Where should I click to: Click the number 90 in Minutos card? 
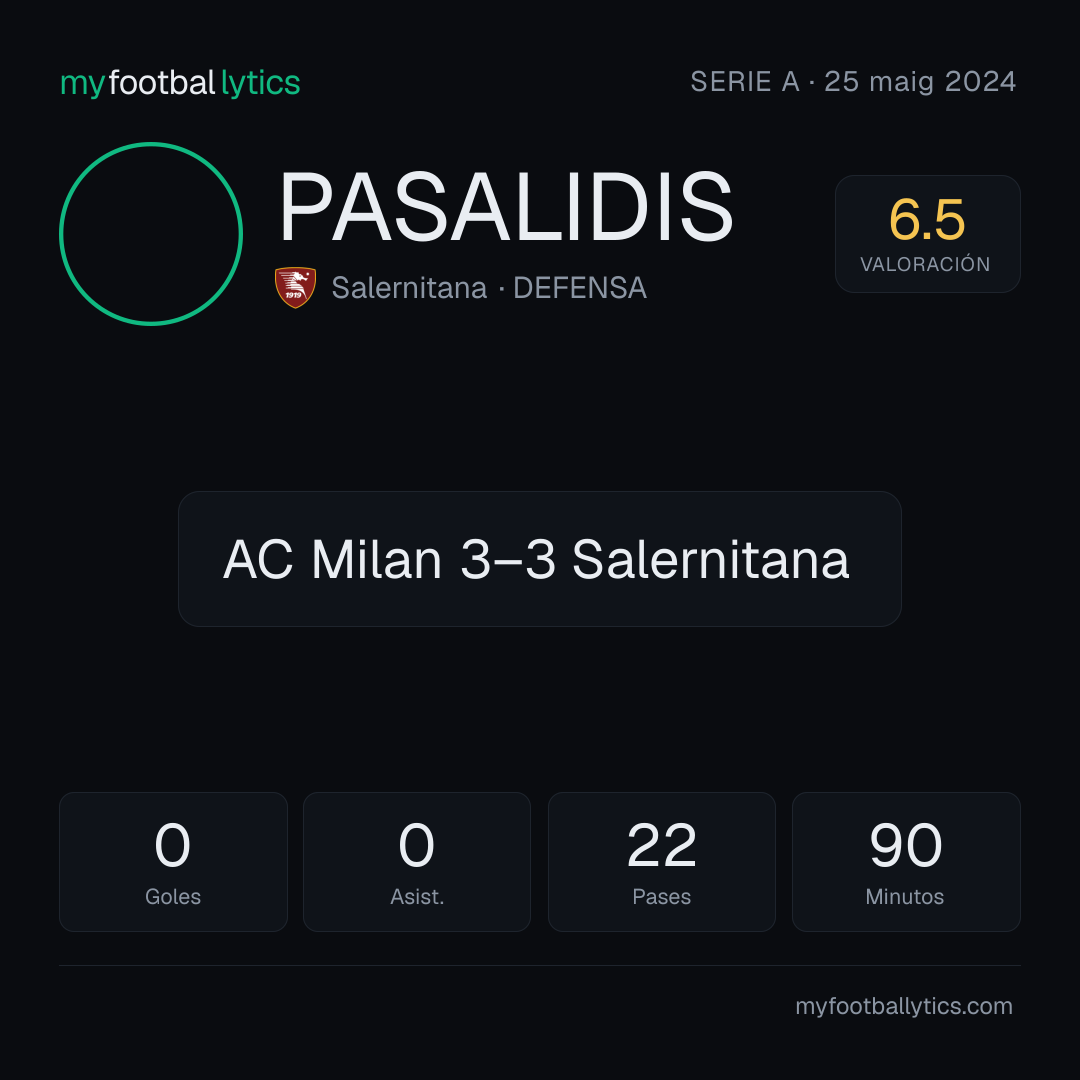[906, 844]
